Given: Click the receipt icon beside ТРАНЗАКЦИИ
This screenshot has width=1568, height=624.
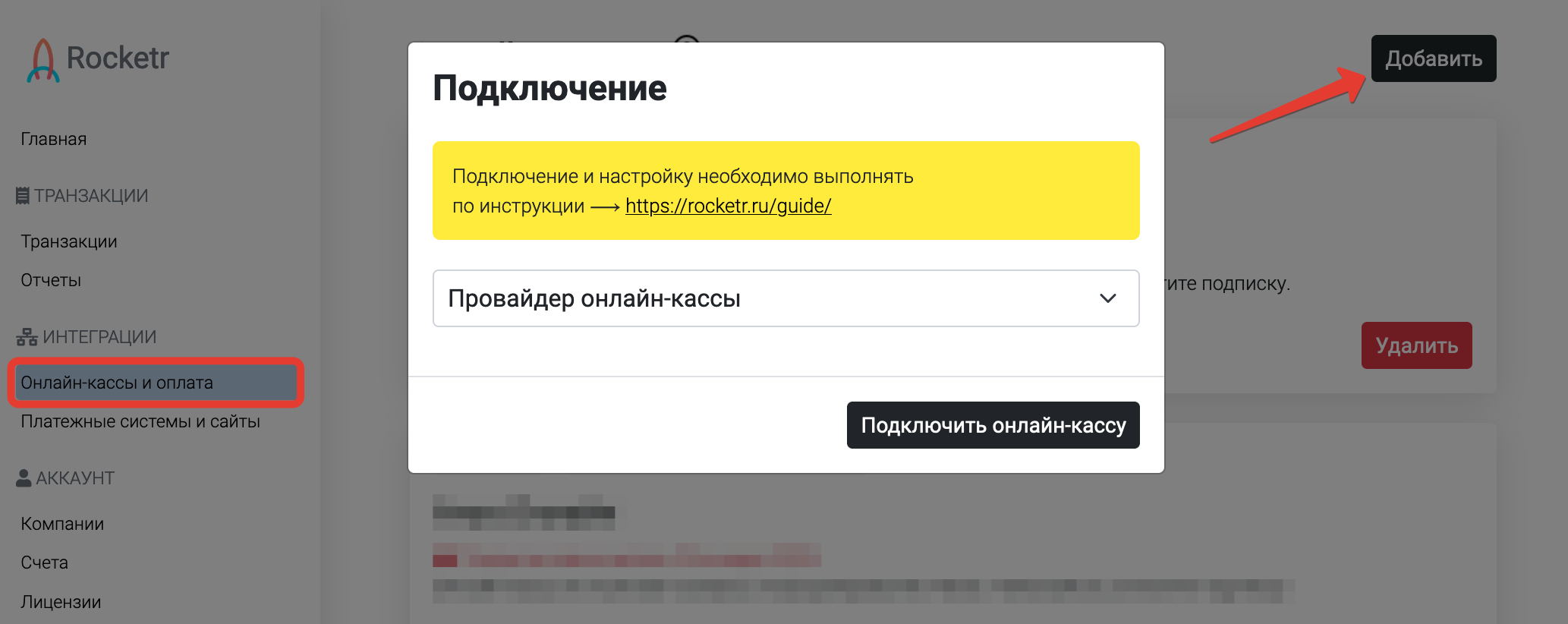Looking at the screenshot, I should (23, 196).
